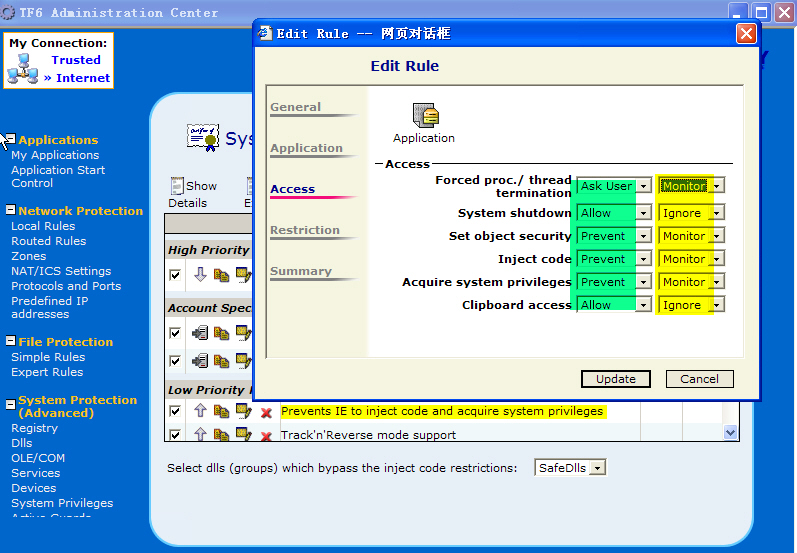The width and height of the screenshot is (797, 553).
Task: Click the Application icon in the Edit Rule dialog
Action: pyautogui.click(x=425, y=115)
